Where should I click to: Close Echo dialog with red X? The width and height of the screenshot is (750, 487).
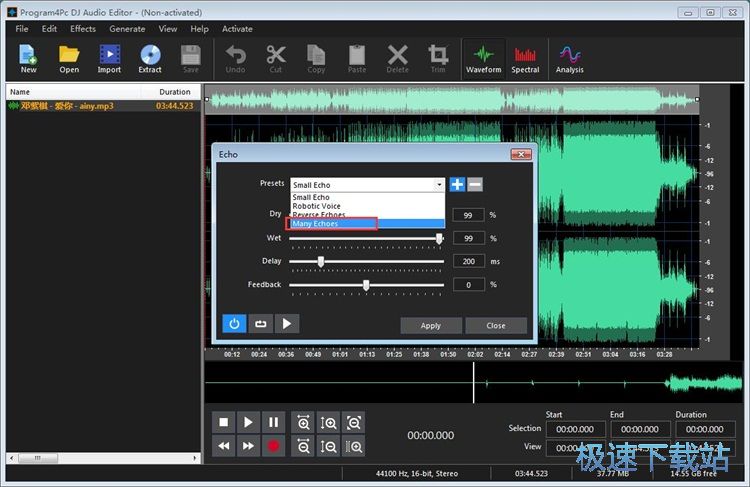pyautogui.click(x=521, y=154)
